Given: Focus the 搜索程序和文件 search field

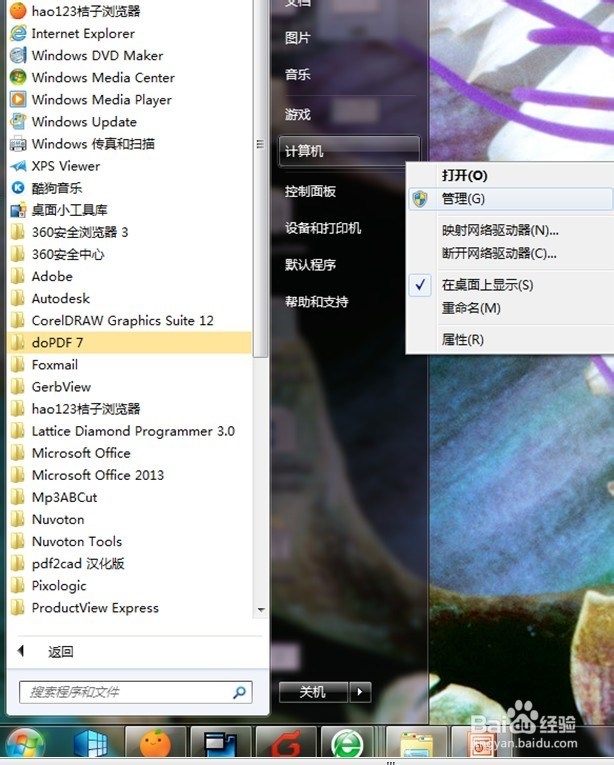Looking at the screenshot, I should coord(136,692).
